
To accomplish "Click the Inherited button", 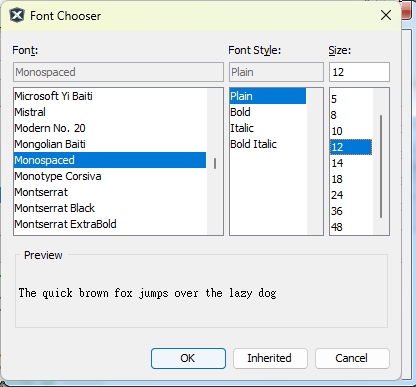I will coord(270,358).
